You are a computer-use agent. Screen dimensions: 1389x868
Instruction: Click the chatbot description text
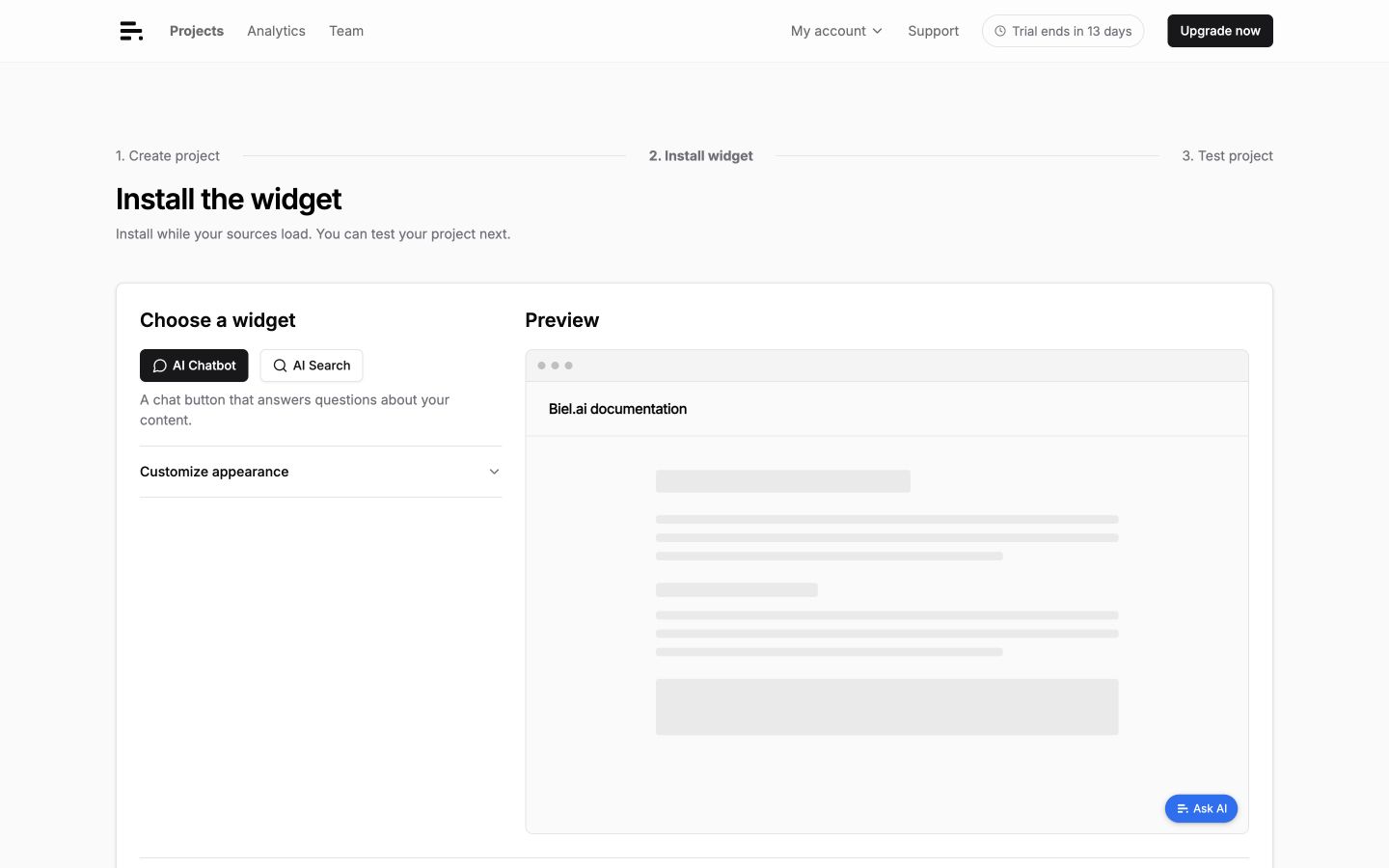(294, 410)
